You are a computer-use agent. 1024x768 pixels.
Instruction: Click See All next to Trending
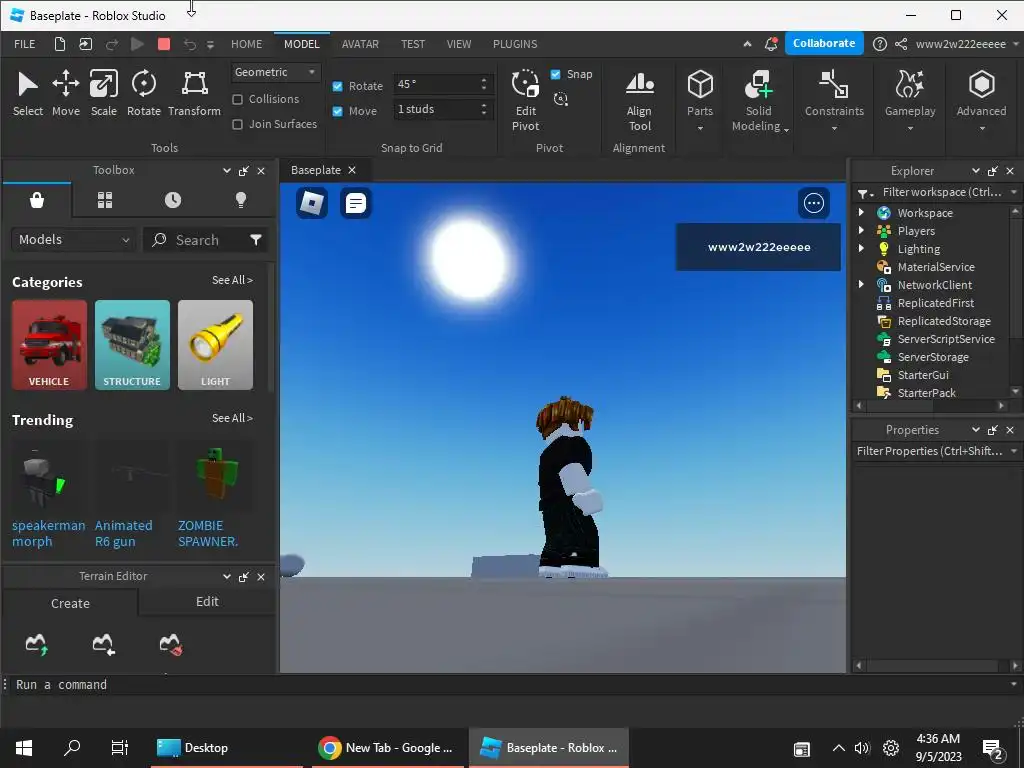[x=232, y=418]
